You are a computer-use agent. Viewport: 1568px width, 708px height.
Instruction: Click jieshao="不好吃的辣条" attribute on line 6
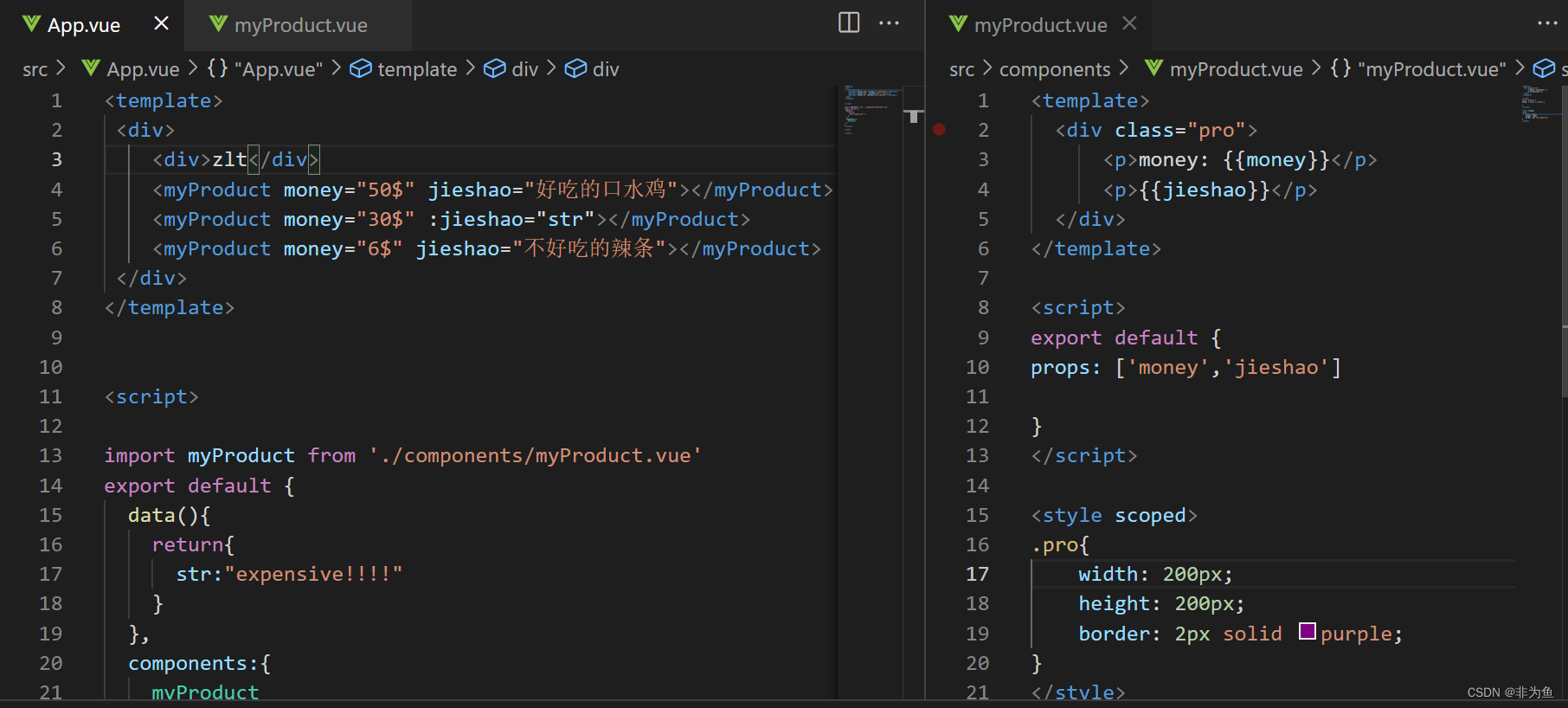(541, 248)
